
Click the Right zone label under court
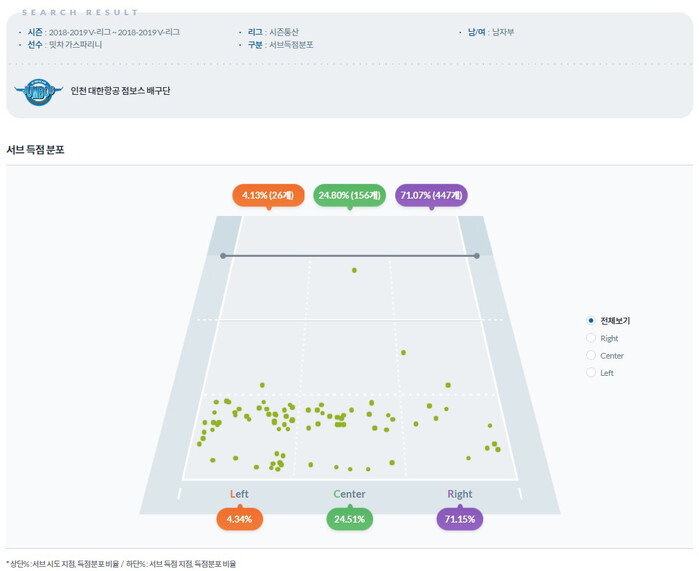point(460,494)
